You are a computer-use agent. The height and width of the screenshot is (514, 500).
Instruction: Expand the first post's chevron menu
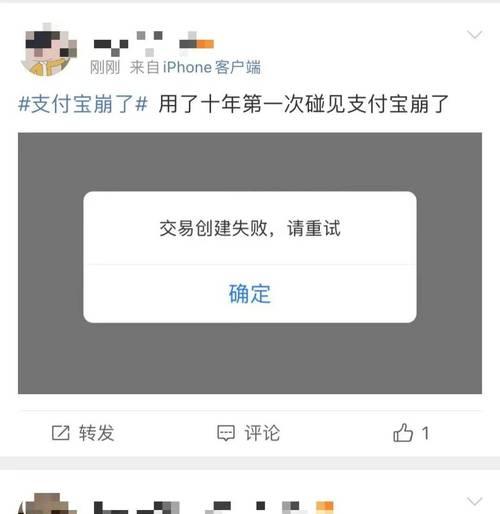(x=474, y=34)
